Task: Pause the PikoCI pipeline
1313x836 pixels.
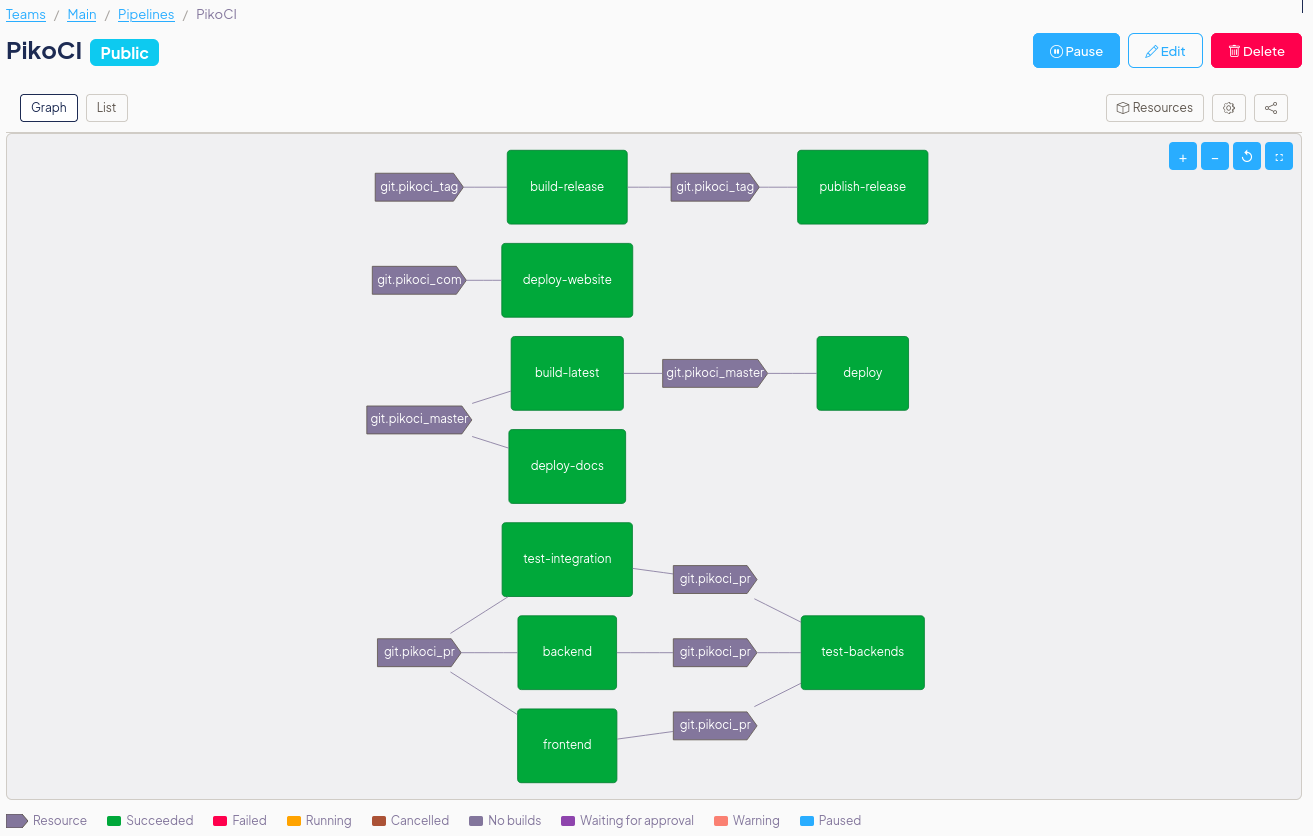Action: [x=1076, y=51]
